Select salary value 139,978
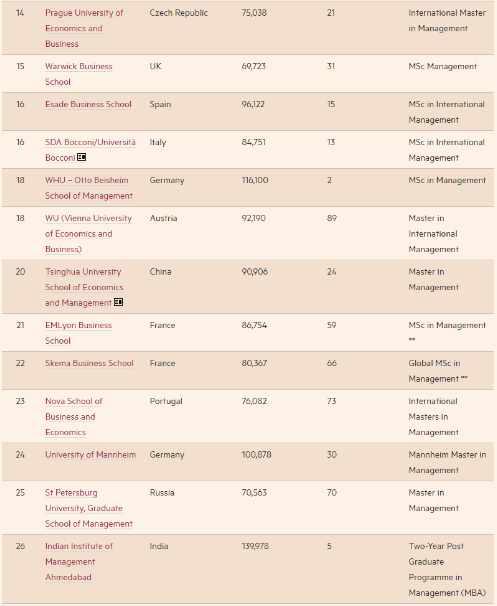Viewport: 497px width, 606px height. point(255,546)
